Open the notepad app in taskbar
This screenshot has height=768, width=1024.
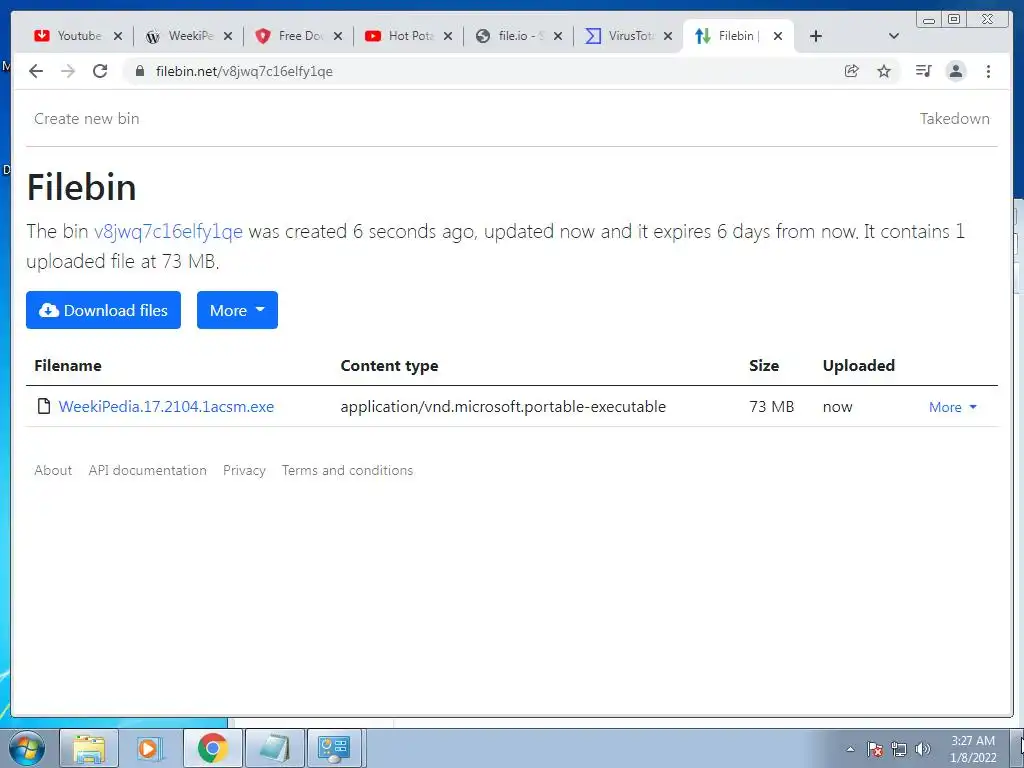pos(274,749)
